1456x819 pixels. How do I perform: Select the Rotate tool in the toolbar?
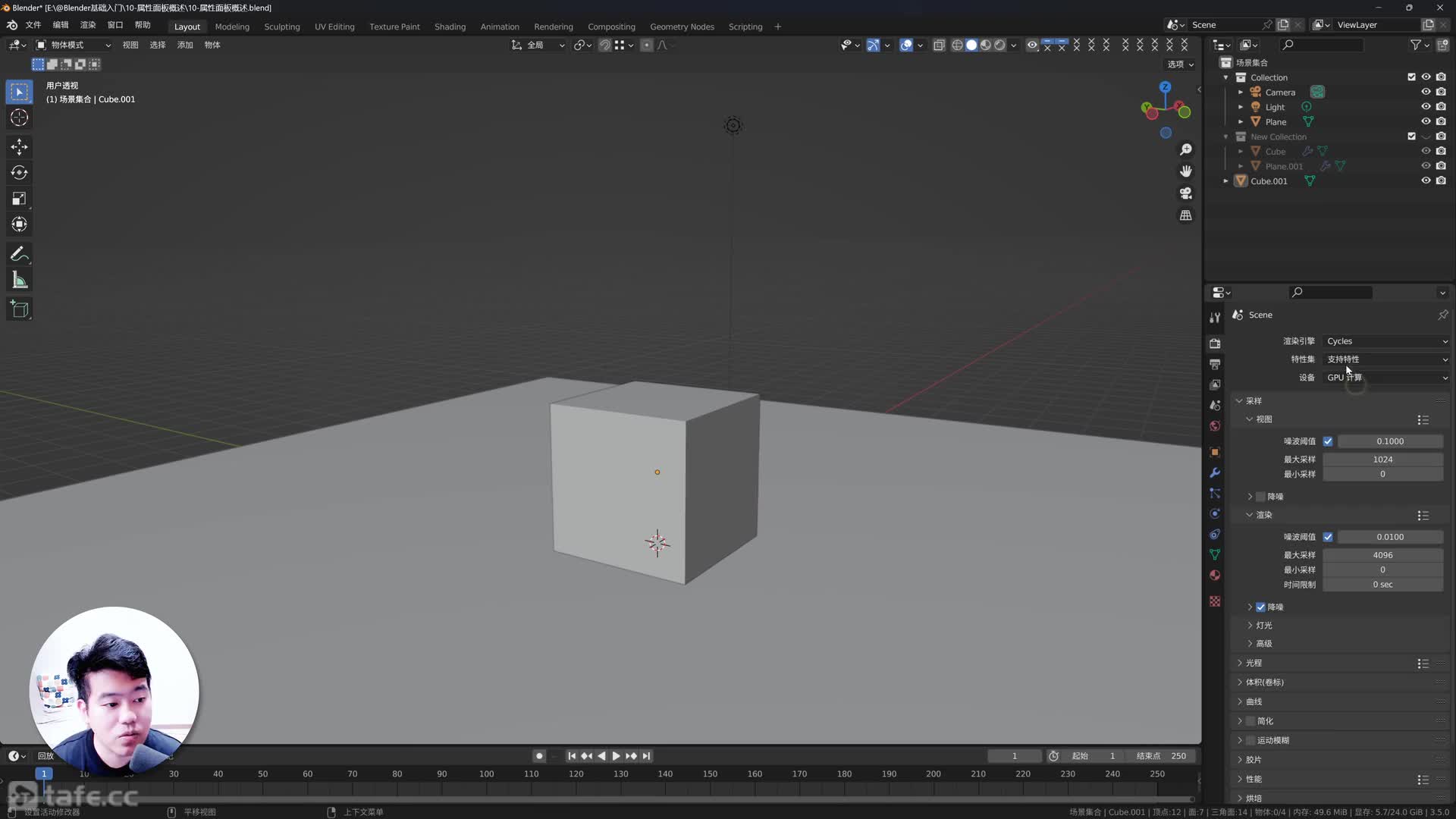click(19, 173)
